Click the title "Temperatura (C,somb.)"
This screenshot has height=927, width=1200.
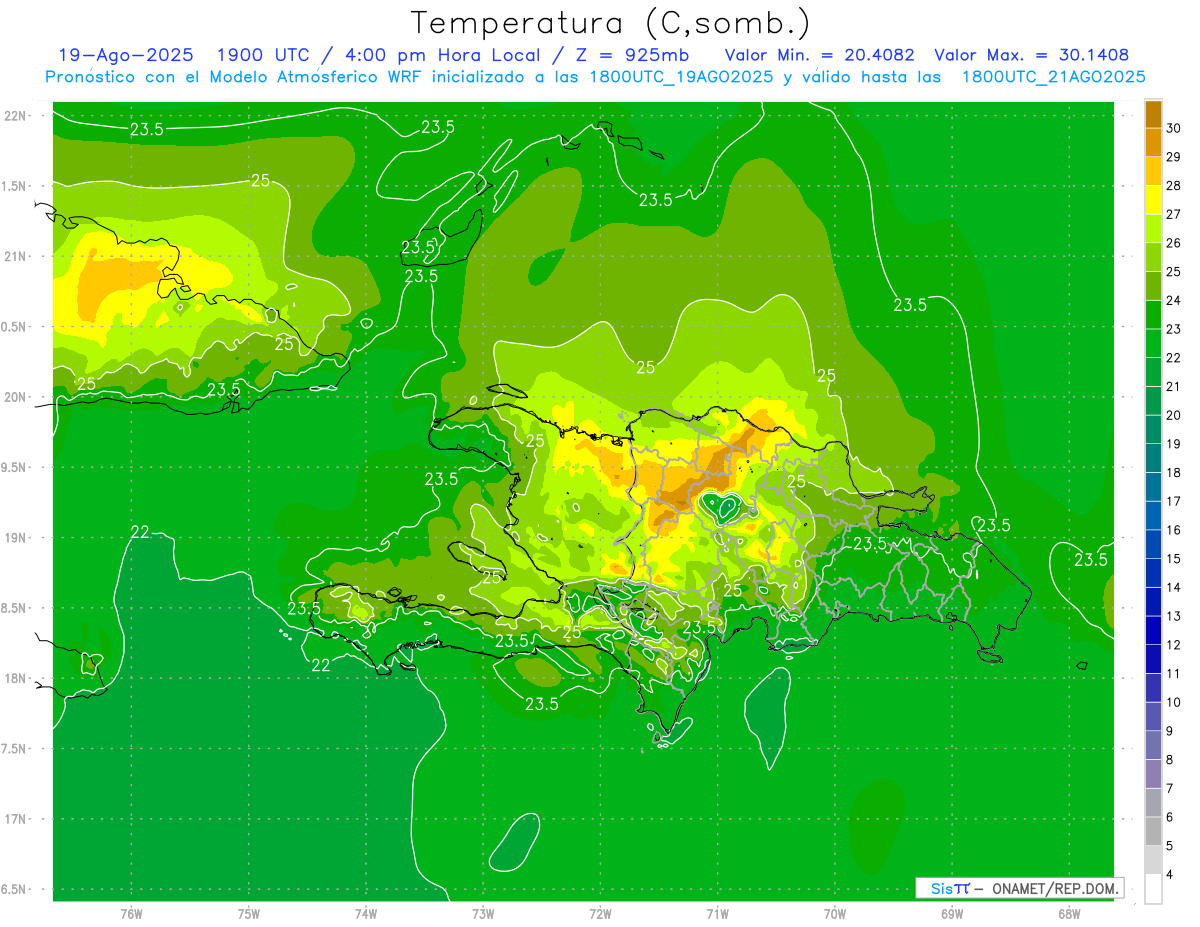(x=611, y=23)
